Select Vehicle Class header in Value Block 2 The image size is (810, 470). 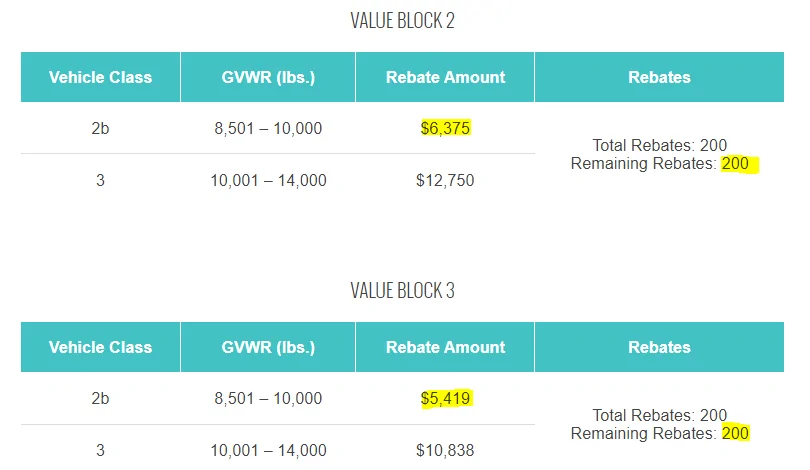pyautogui.click(x=100, y=77)
